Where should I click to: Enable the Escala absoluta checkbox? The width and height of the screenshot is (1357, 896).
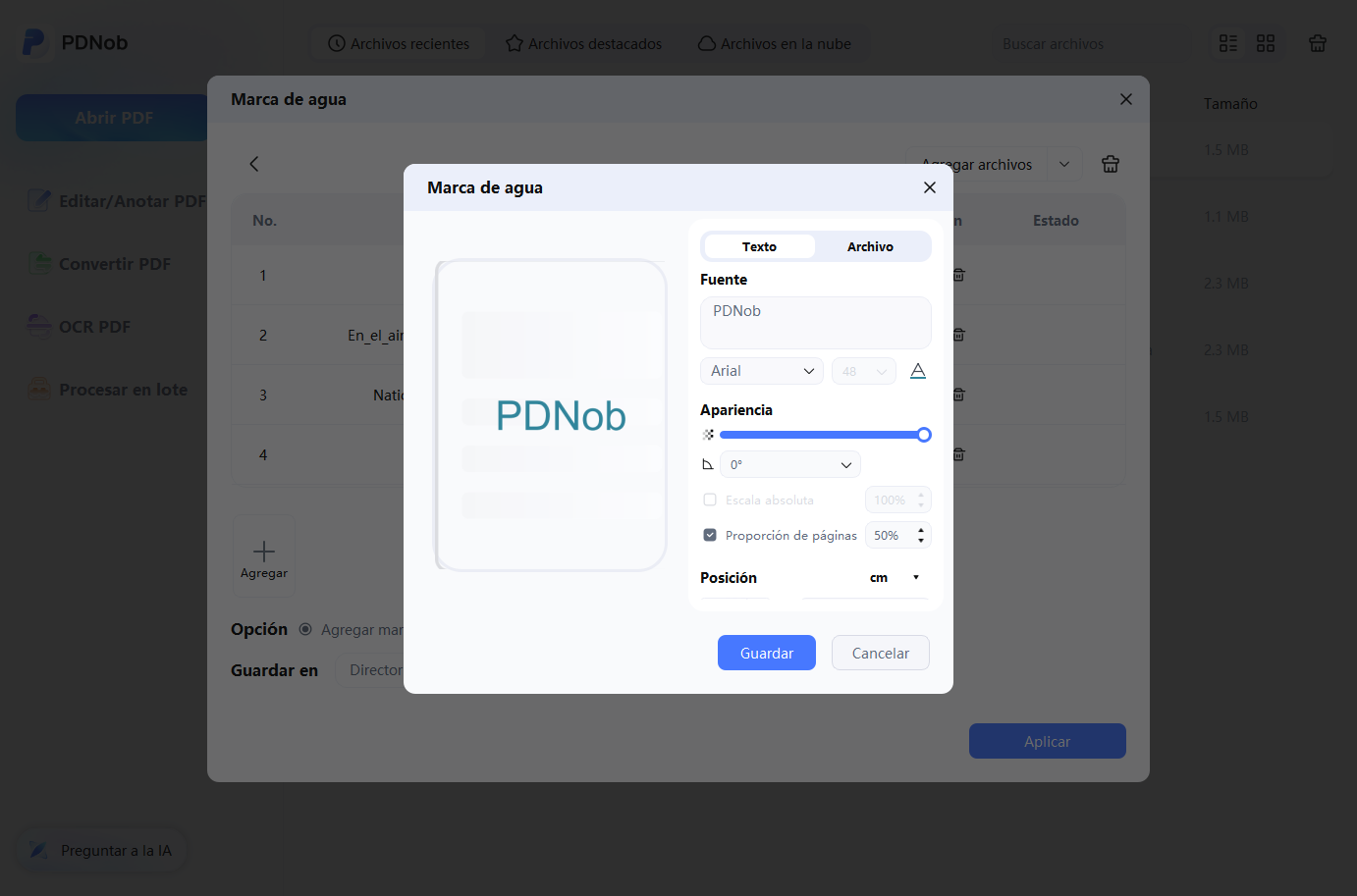710,500
